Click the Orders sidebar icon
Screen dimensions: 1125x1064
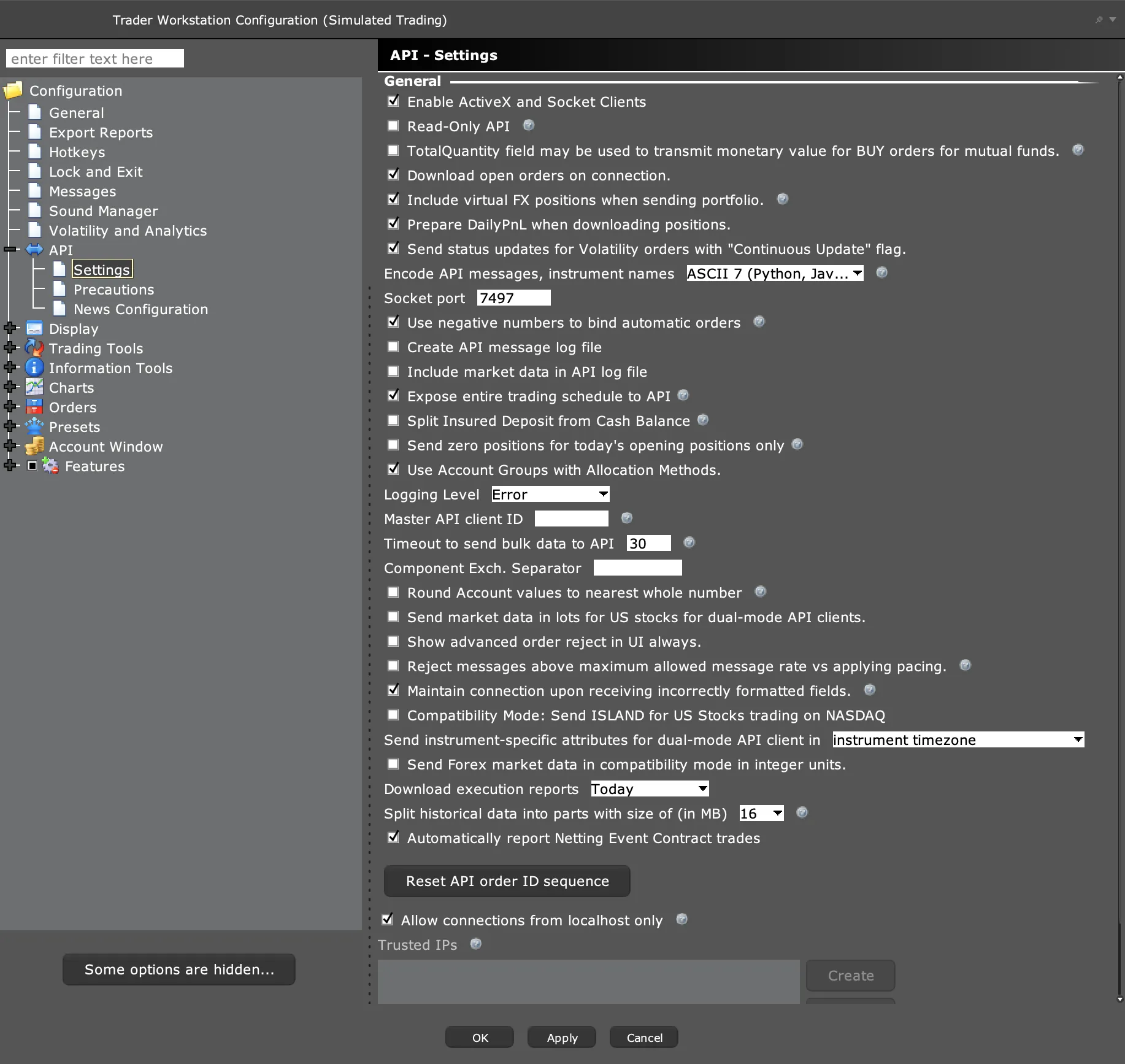[x=34, y=407]
